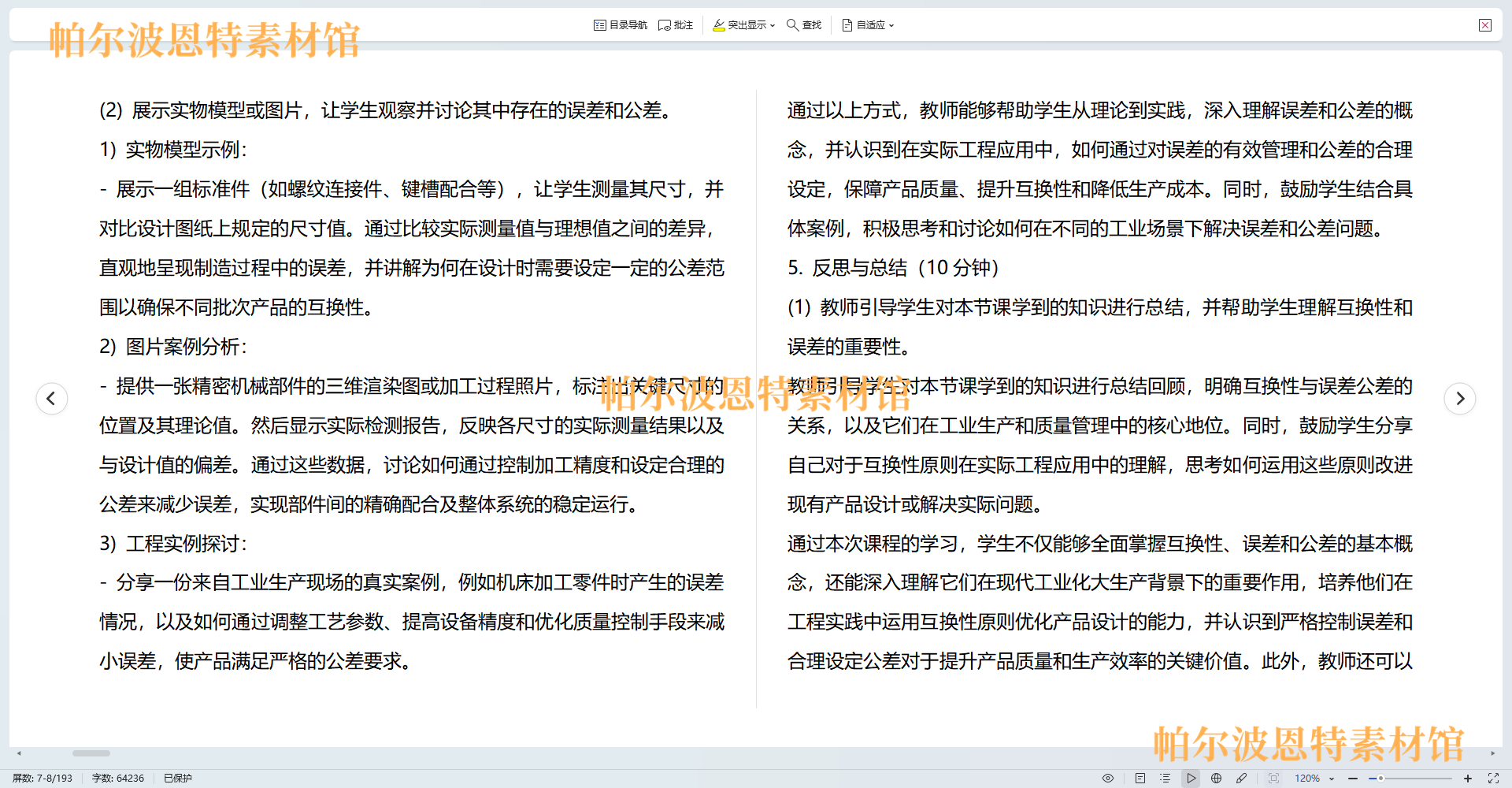Toggle the 批注 comments display
Image resolution: width=1512 pixels, height=788 pixels.
click(x=676, y=25)
